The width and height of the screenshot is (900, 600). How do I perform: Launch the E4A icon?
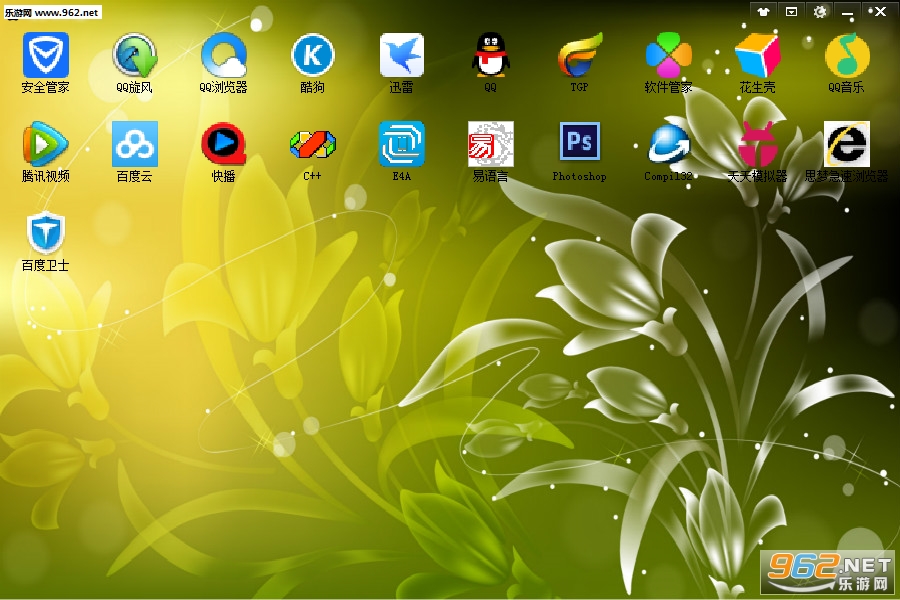pos(402,144)
